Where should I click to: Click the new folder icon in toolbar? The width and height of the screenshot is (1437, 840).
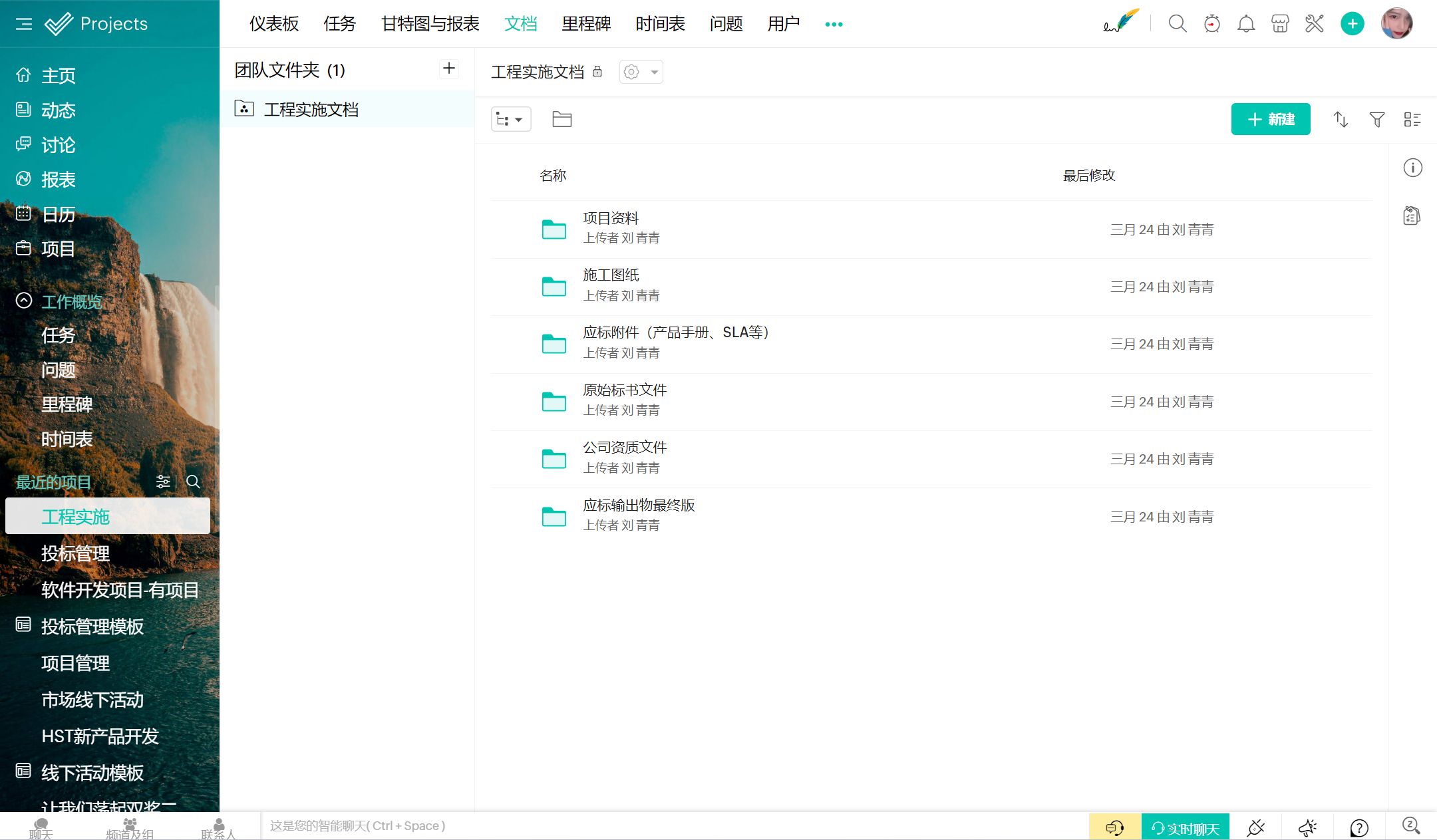[x=561, y=119]
